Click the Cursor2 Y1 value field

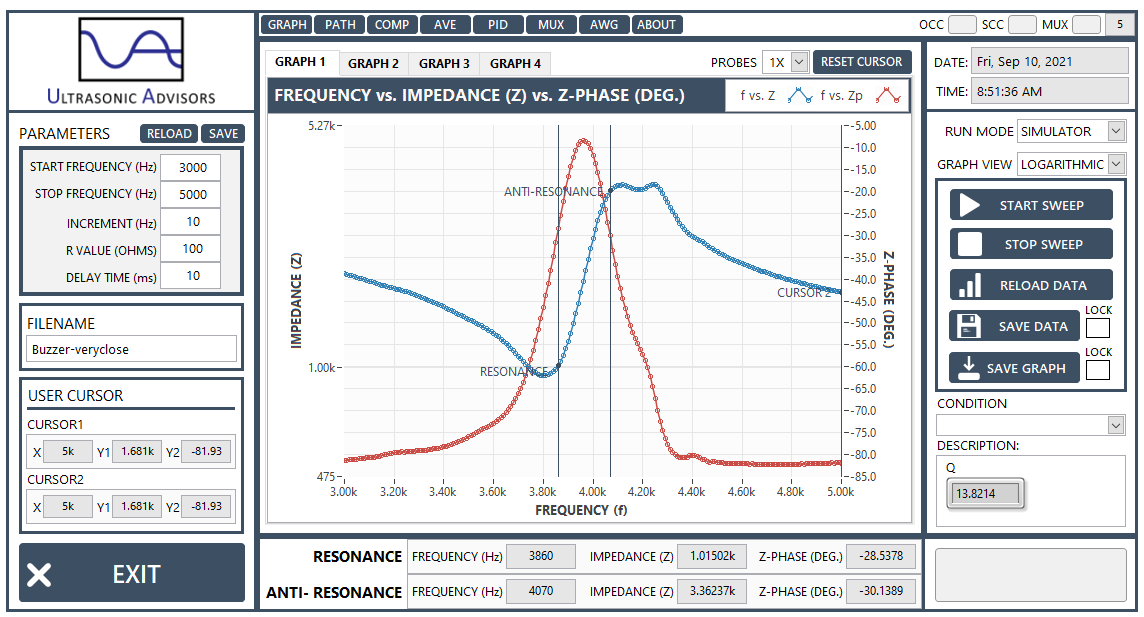137,506
